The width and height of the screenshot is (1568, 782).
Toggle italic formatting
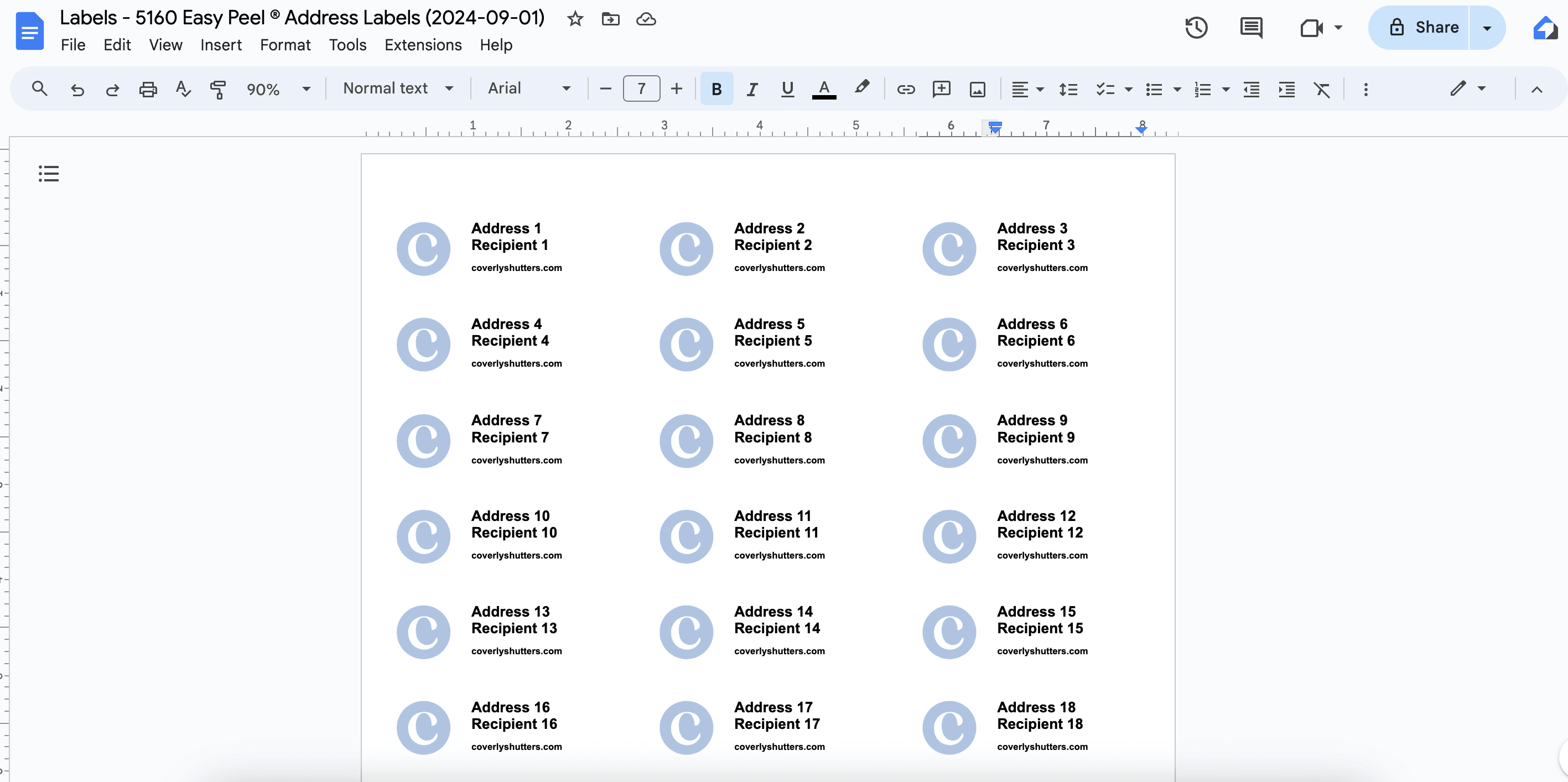point(752,90)
